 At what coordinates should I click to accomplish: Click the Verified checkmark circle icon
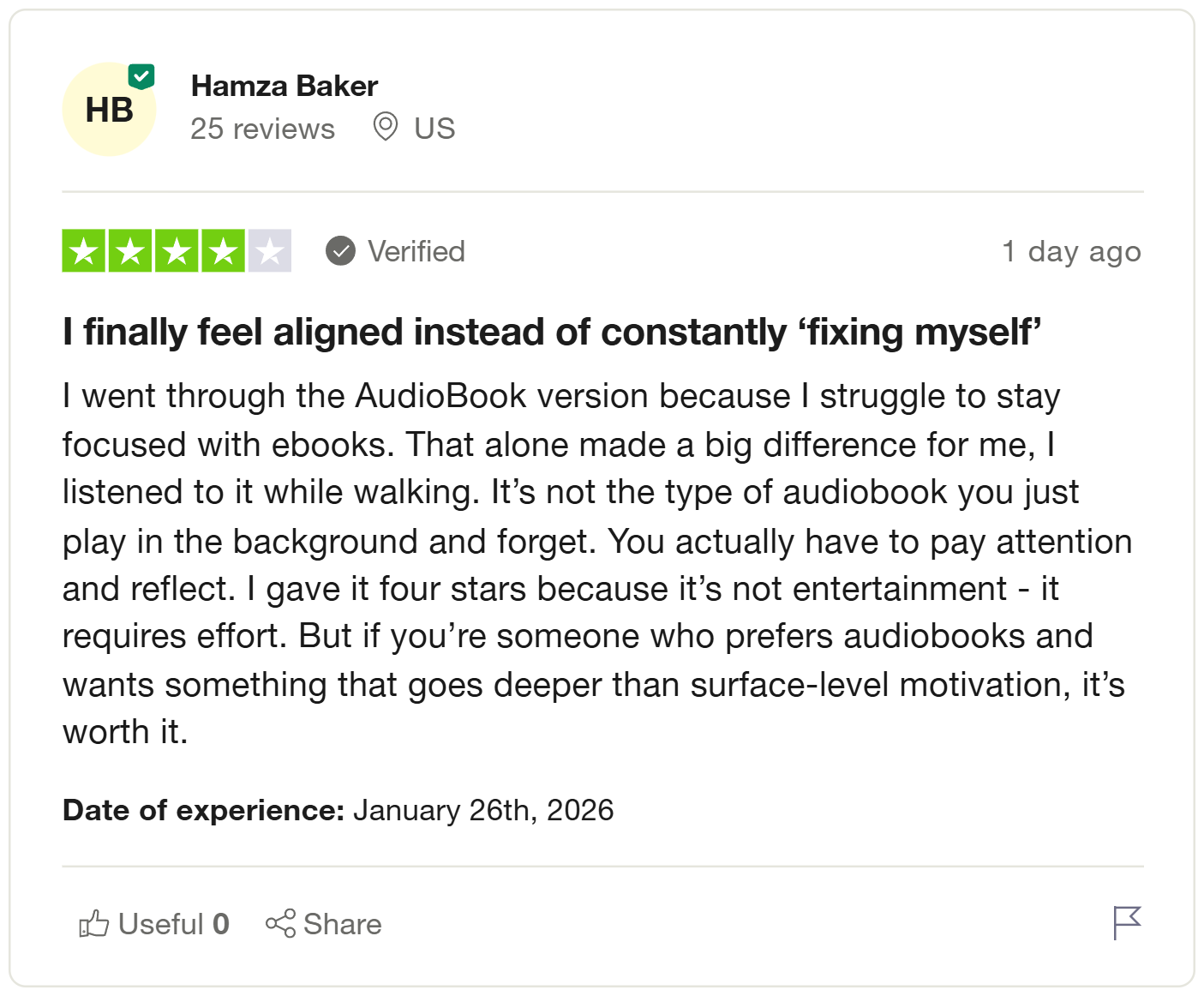coord(340,251)
